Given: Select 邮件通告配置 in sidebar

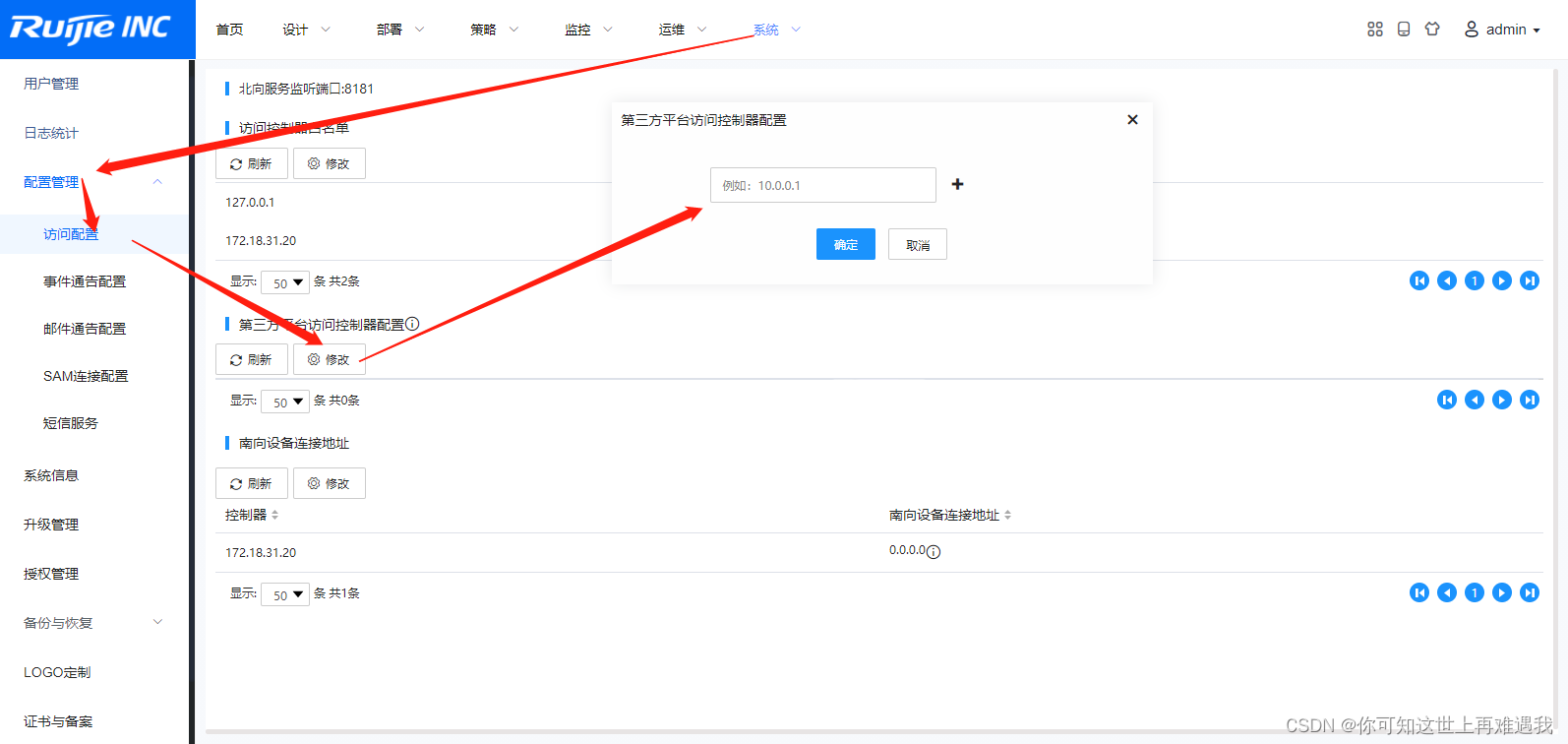Looking at the screenshot, I should (85, 329).
